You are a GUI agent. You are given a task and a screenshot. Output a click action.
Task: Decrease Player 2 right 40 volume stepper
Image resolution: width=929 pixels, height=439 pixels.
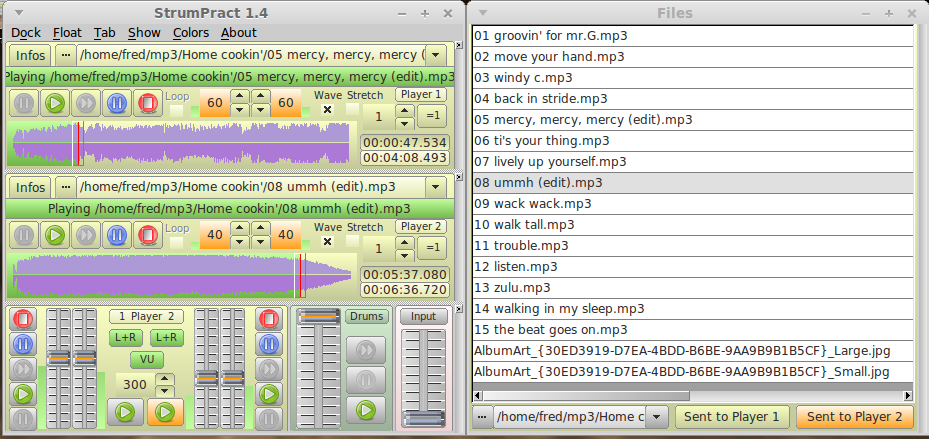(x=261, y=242)
